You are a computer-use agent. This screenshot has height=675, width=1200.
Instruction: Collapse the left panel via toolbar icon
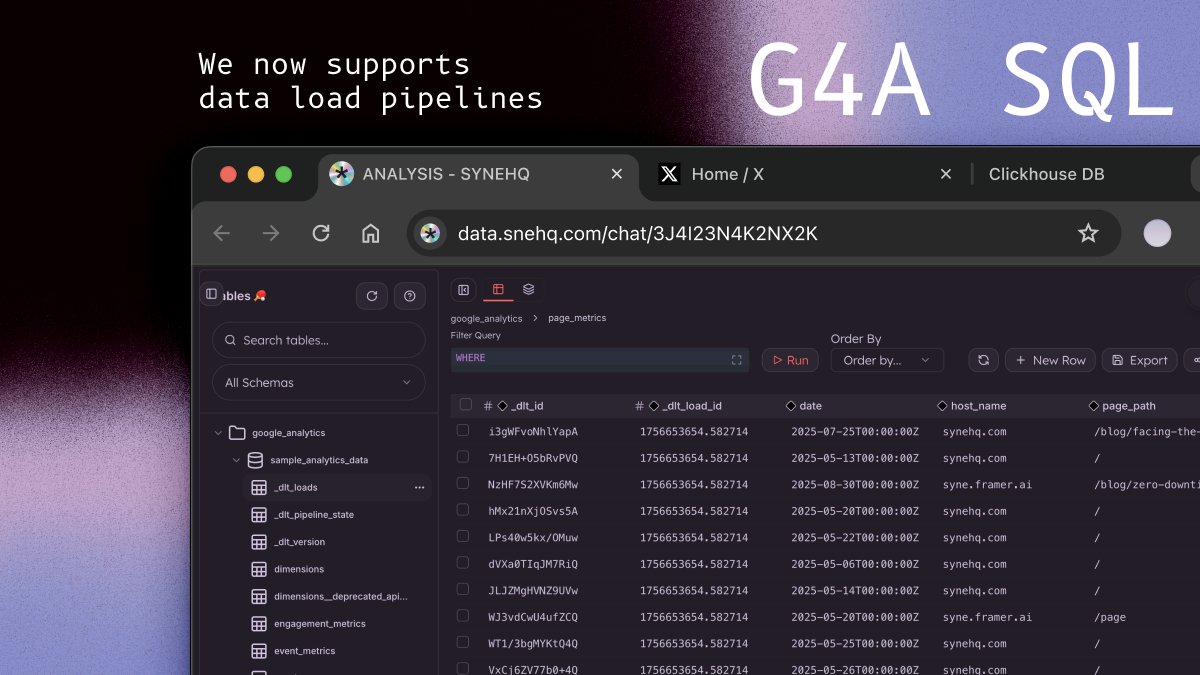[464, 290]
